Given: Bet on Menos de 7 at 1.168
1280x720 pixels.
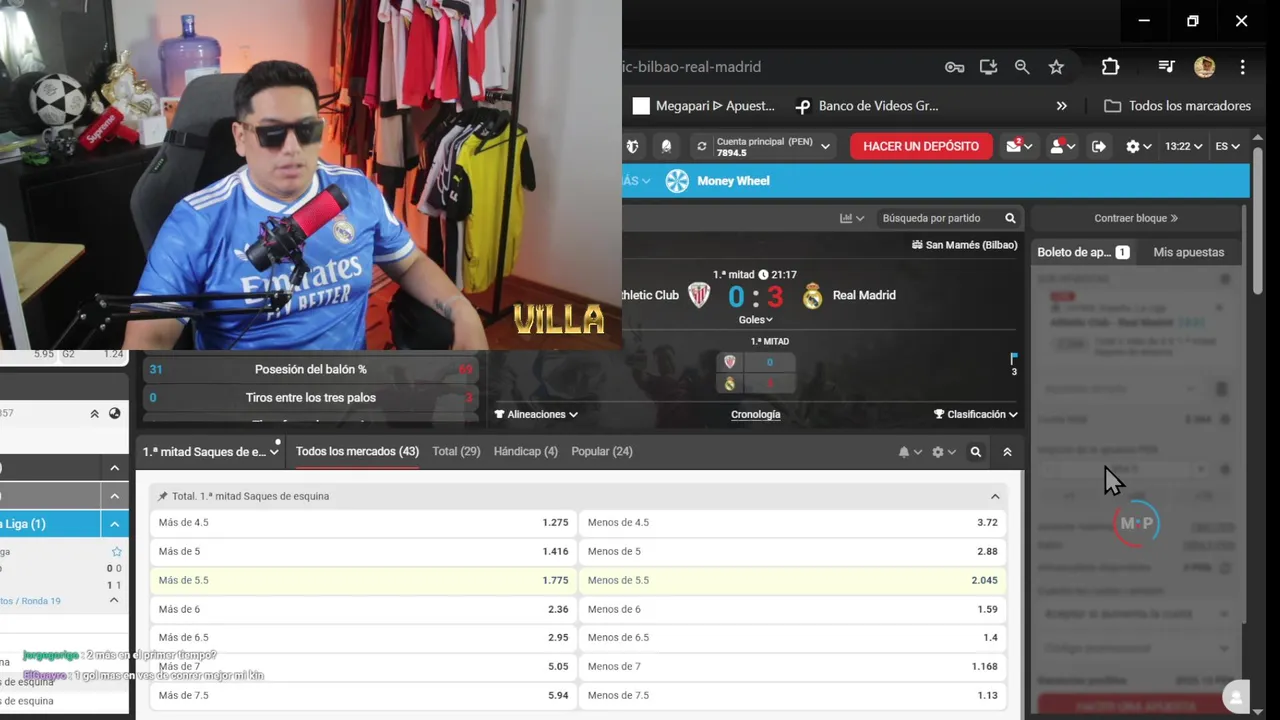Looking at the screenshot, I should click(x=793, y=666).
